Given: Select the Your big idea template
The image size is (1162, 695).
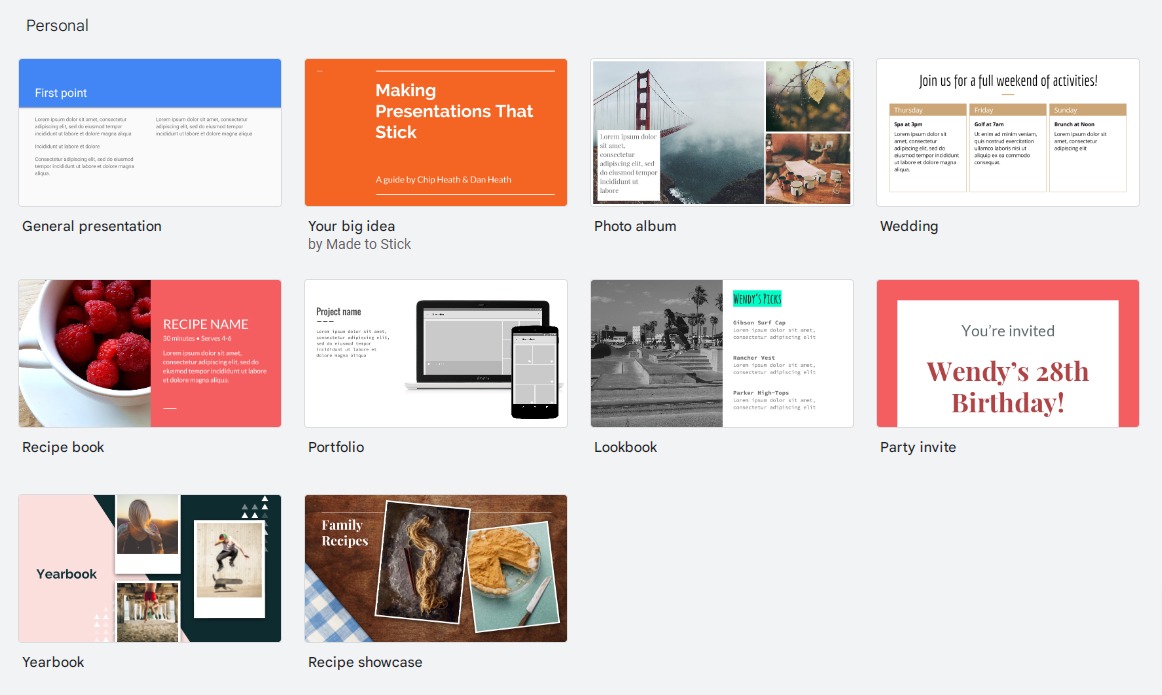Looking at the screenshot, I should (435, 132).
